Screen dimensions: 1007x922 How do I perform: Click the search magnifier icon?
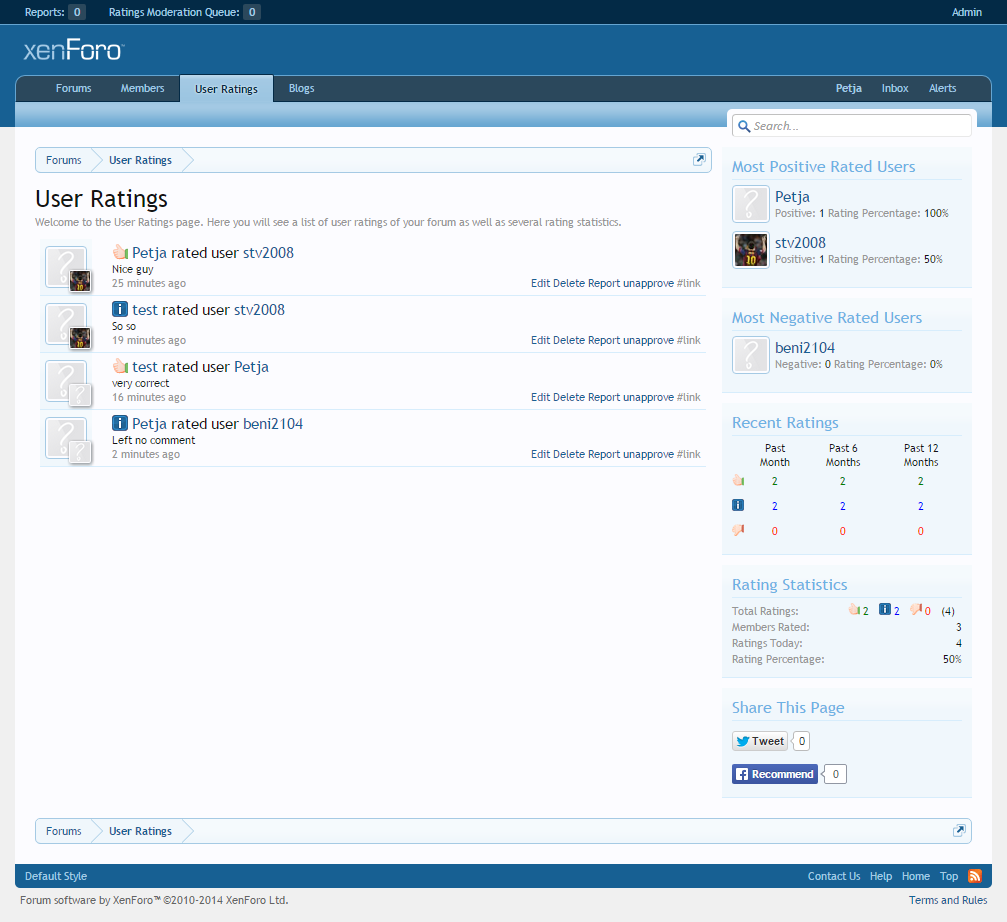(x=744, y=126)
